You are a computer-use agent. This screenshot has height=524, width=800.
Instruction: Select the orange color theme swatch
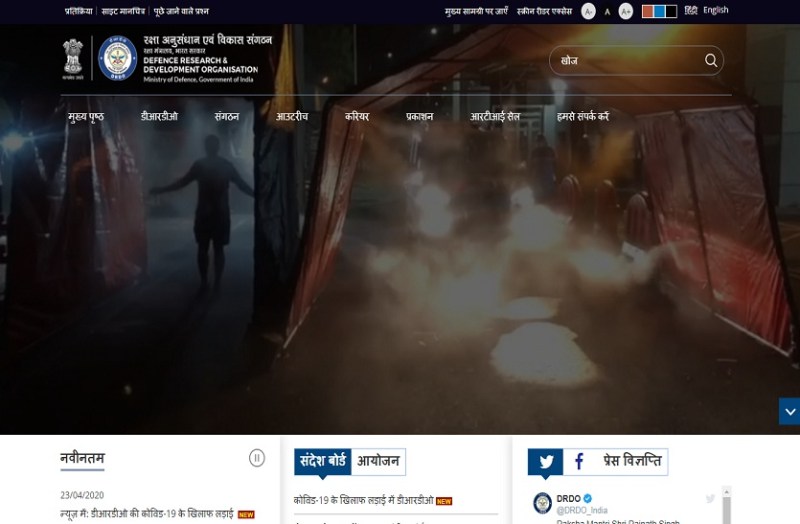point(648,11)
